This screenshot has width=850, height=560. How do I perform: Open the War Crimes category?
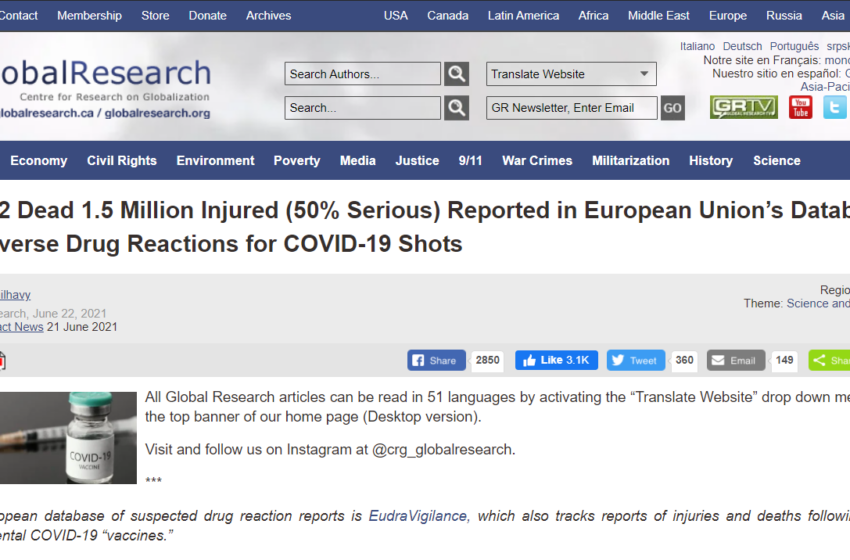tap(537, 160)
